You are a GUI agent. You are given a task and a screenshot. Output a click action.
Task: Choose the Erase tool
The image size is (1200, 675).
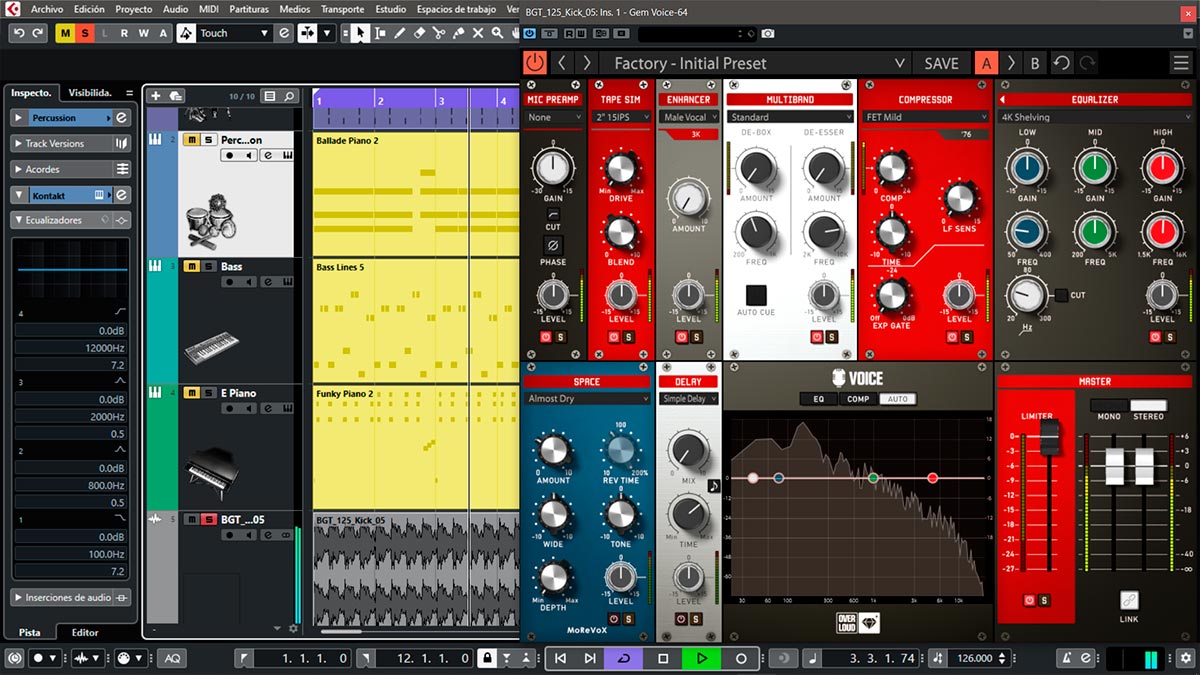tap(419, 33)
